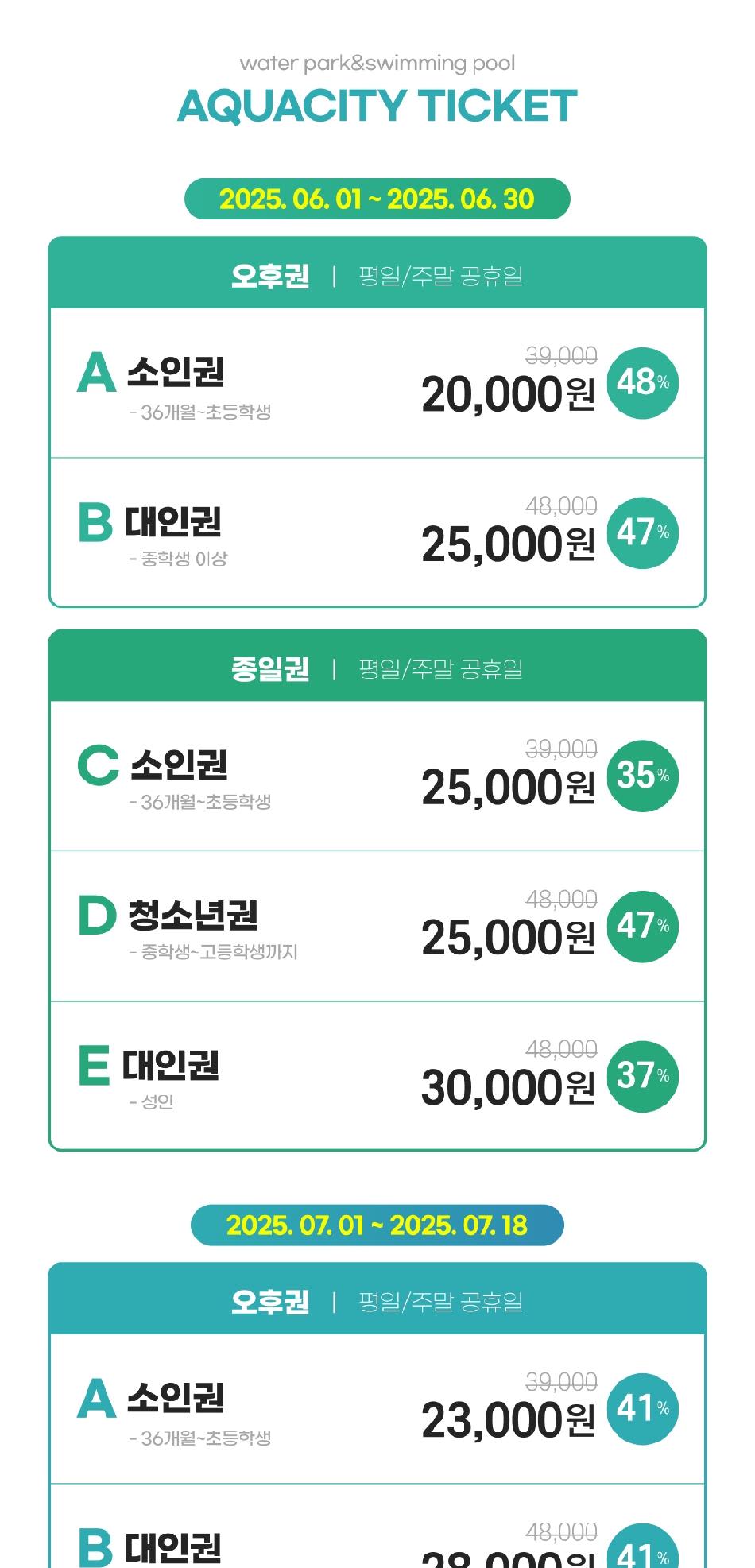Select the July A 소인권 23,000원 ticket
Screen dimensions: 755x1568
[x=377, y=1409]
